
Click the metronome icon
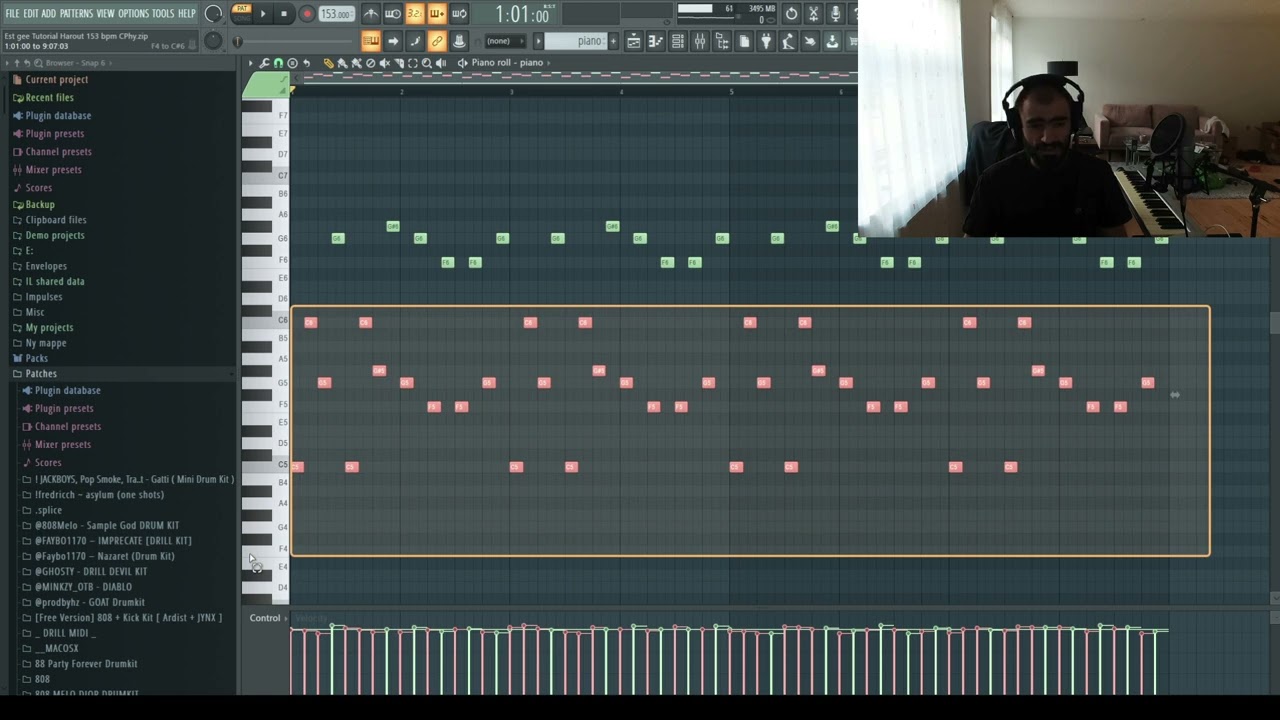pyautogui.click(x=371, y=14)
